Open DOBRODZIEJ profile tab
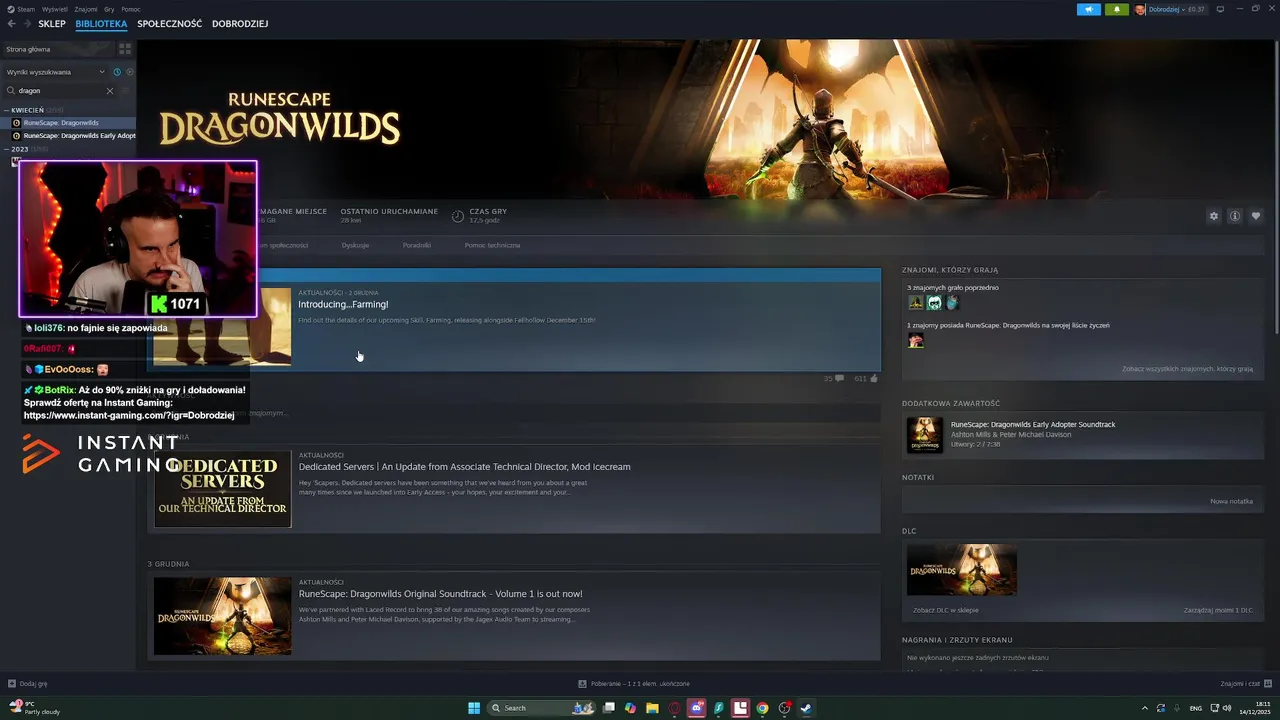 240,24
